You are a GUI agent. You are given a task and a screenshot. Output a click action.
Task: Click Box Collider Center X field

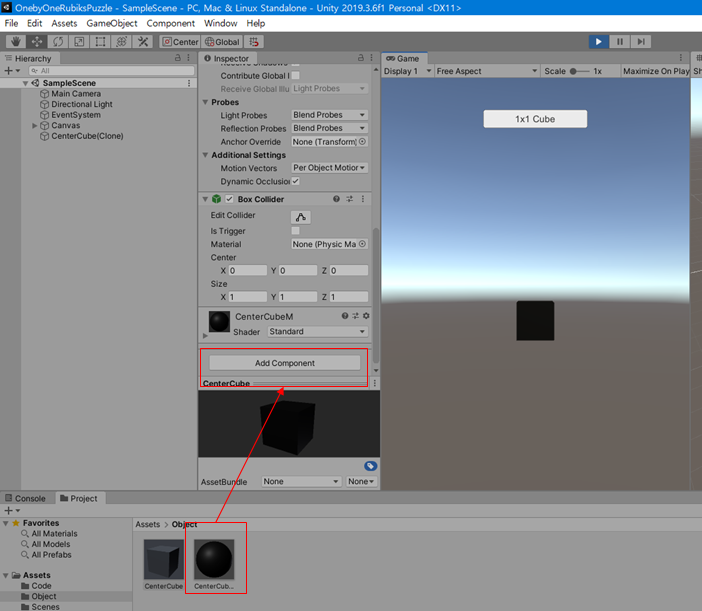tap(248, 270)
